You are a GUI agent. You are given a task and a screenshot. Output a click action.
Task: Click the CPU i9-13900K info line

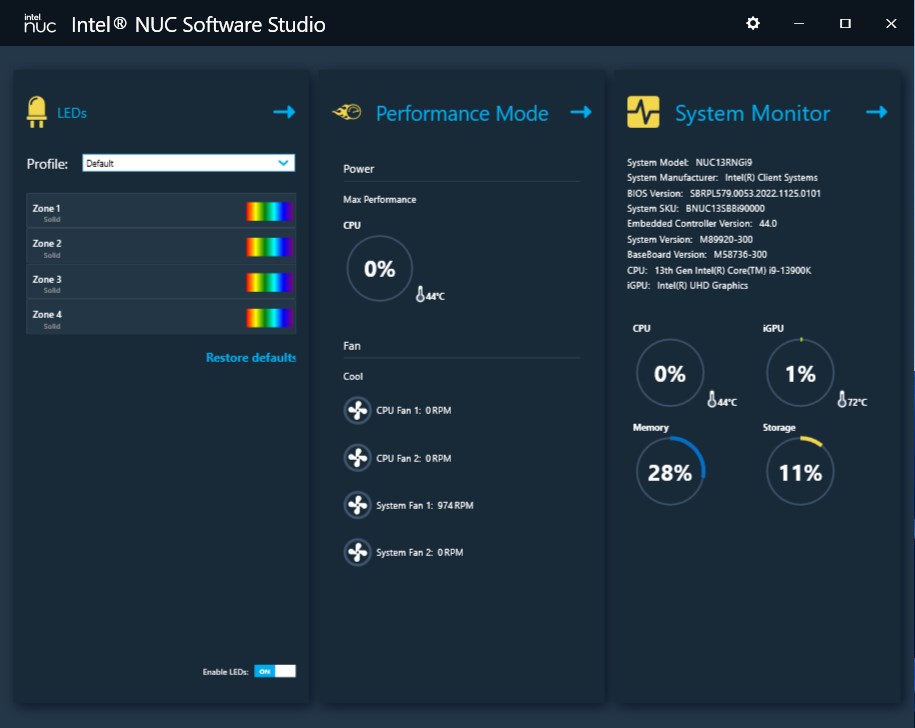pos(719,270)
